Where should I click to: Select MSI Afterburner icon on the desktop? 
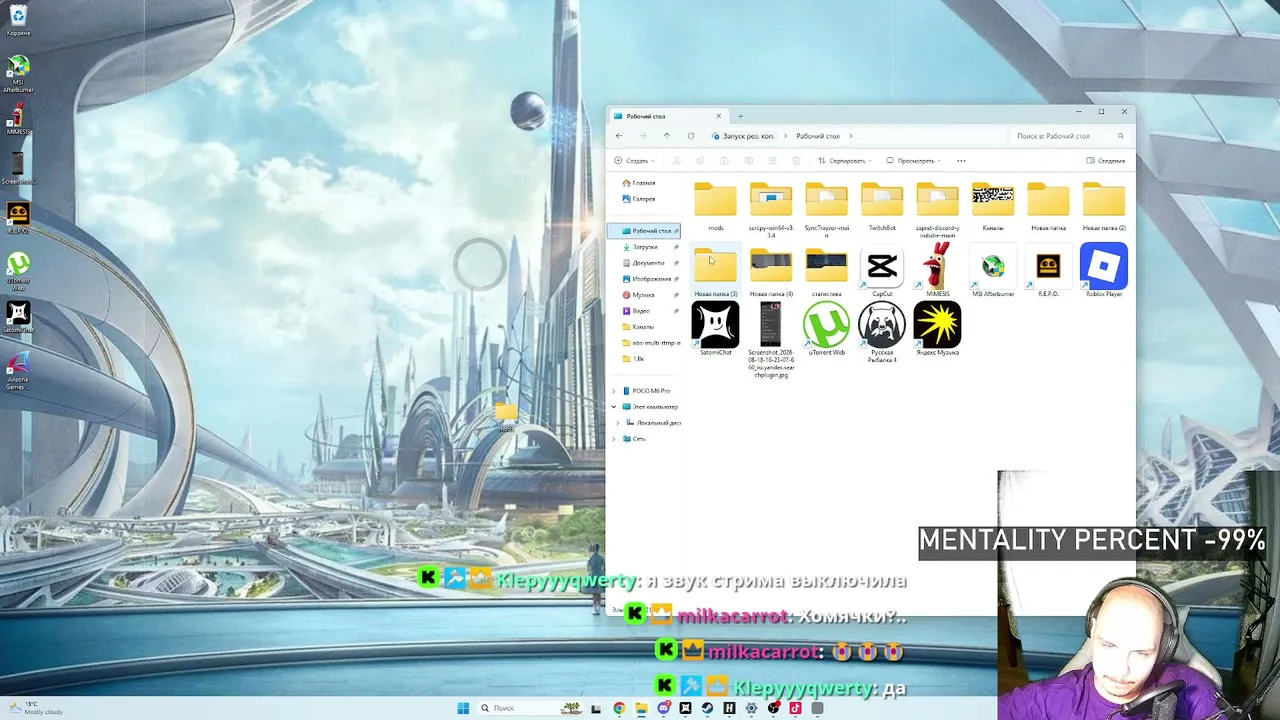(x=18, y=73)
